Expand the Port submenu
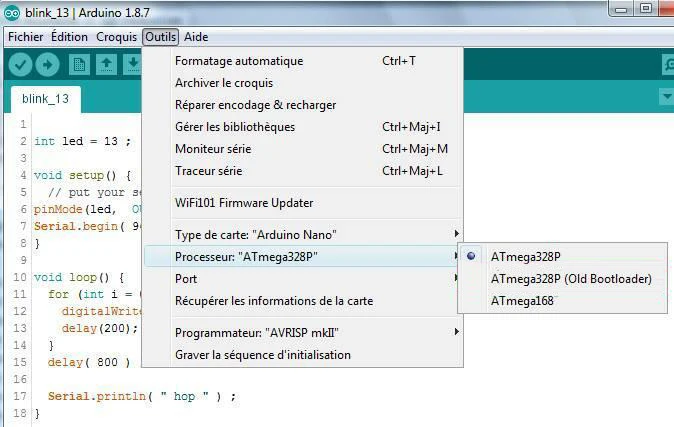The width and height of the screenshot is (674, 427). pyautogui.click(x=303, y=279)
